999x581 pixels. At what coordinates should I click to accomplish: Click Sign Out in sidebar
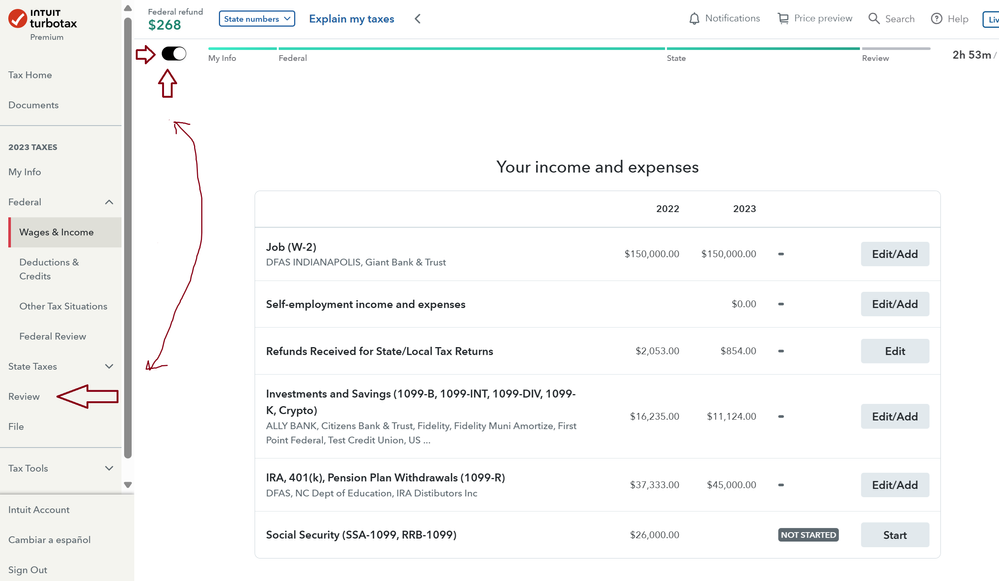point(27,570)
